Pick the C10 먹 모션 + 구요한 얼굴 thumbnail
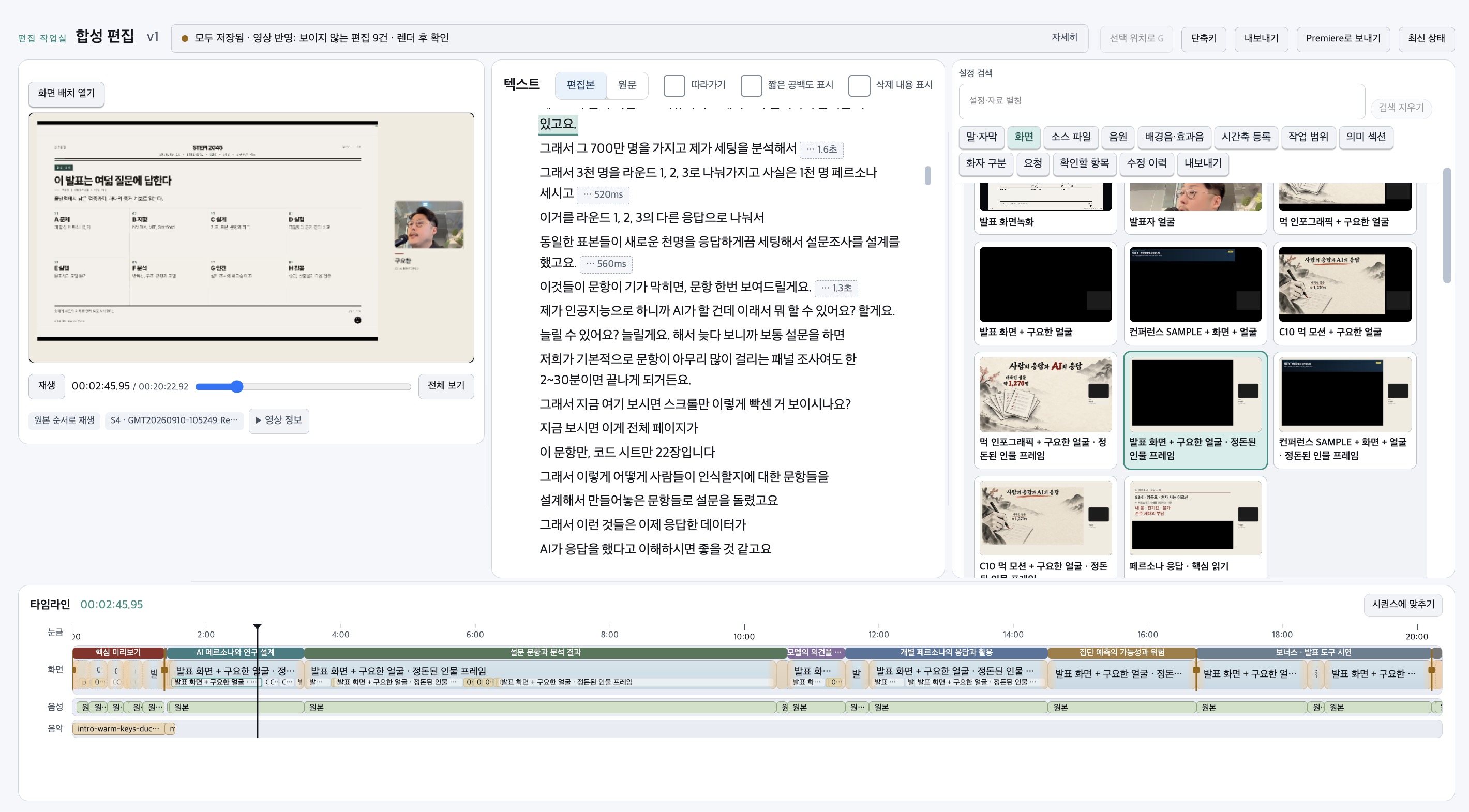Viewport: 1469px width, 812px height. 1345,293
